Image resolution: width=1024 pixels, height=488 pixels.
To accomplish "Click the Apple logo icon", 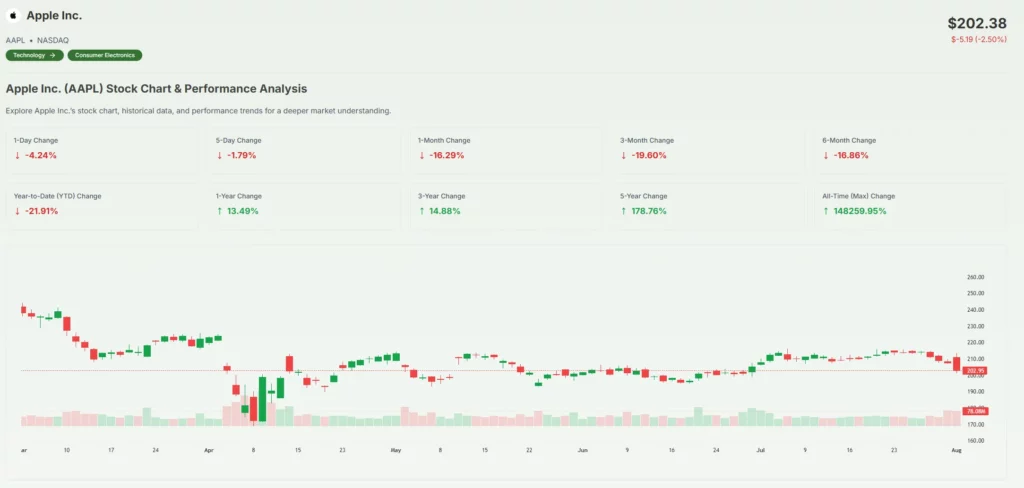I will 14,16.
